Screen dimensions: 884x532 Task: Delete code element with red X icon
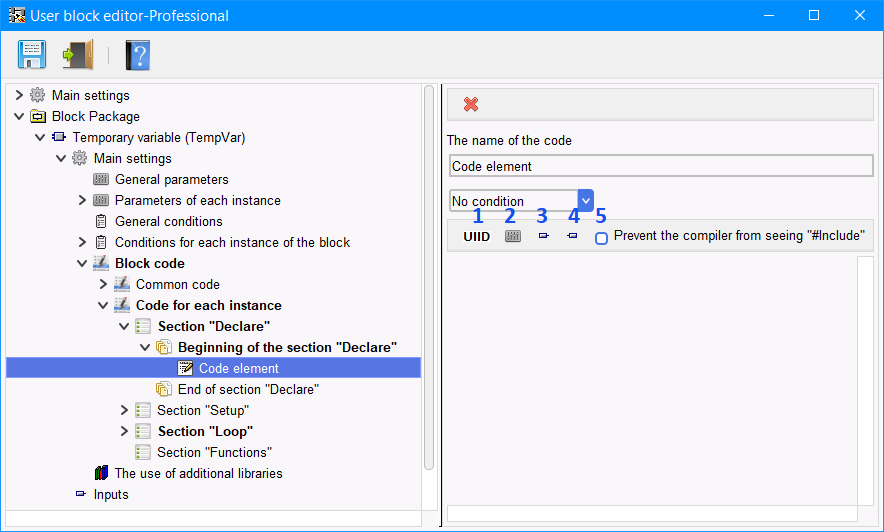pos(471,104)
